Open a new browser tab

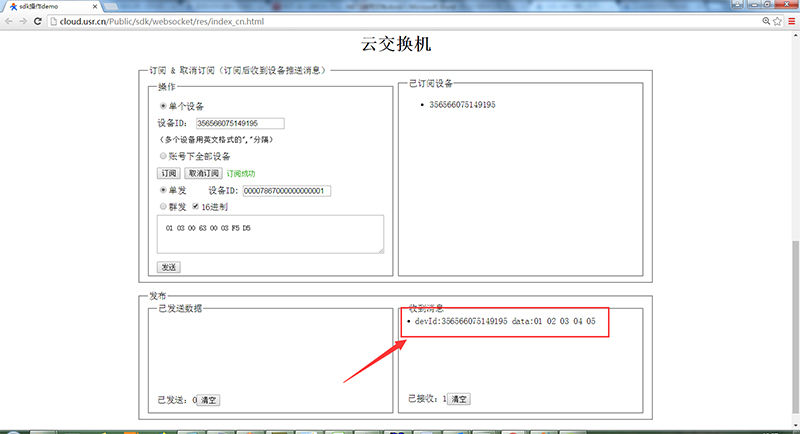pyautogui.click(x=110, y=7)
